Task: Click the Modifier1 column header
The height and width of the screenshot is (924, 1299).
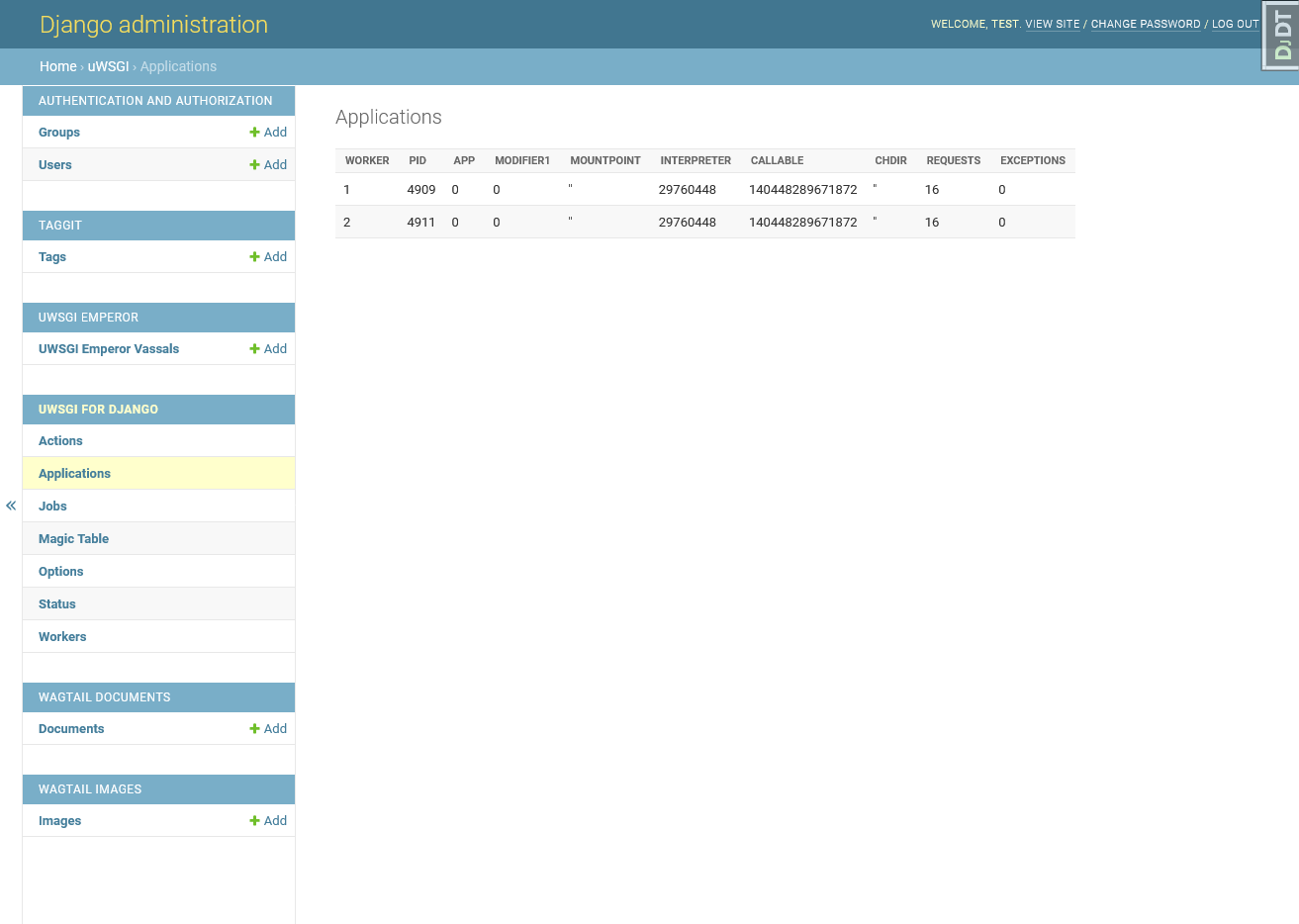Action: point(522,160)
